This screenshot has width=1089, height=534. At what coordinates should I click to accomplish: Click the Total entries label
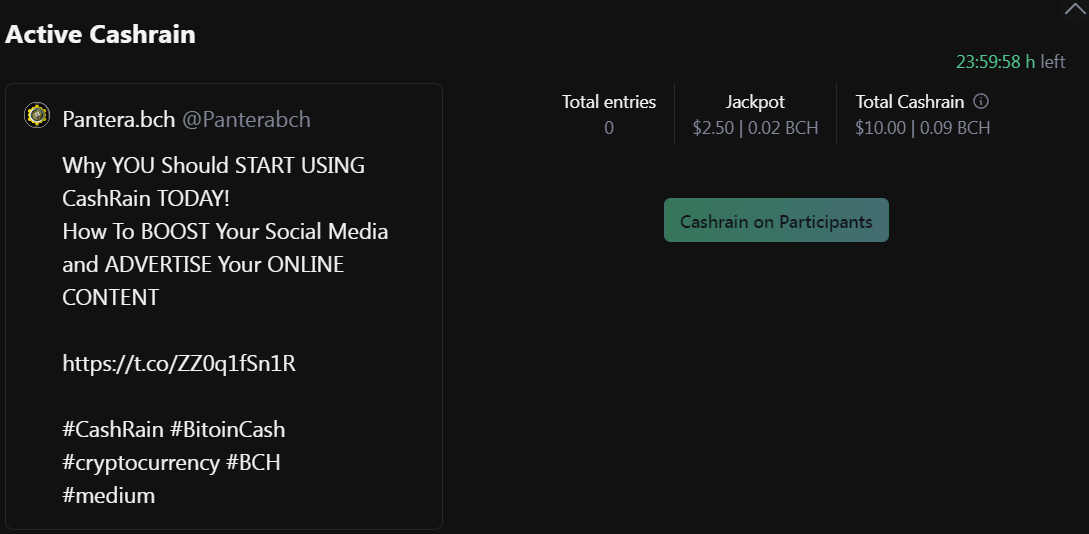[x=609, y=102]
